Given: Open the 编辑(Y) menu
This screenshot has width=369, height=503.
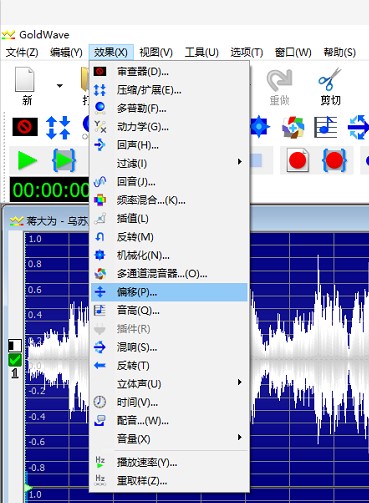Looking at the screenshot, I should click(x=66, y=52).
